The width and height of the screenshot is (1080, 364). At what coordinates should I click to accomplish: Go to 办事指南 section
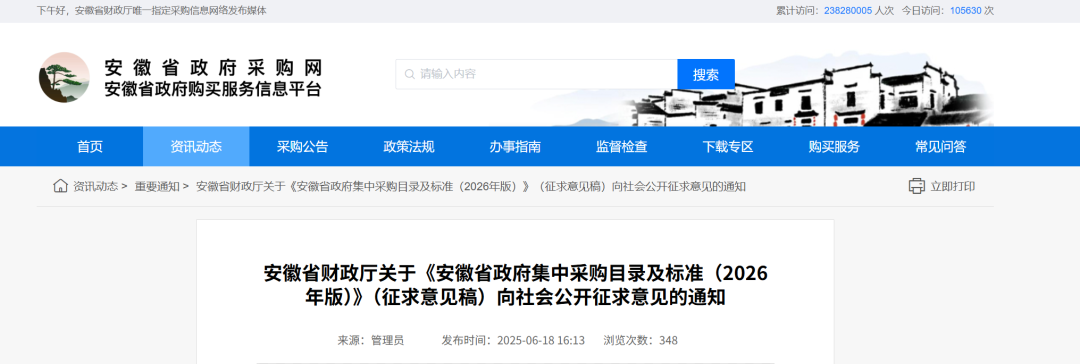point(515,146)
